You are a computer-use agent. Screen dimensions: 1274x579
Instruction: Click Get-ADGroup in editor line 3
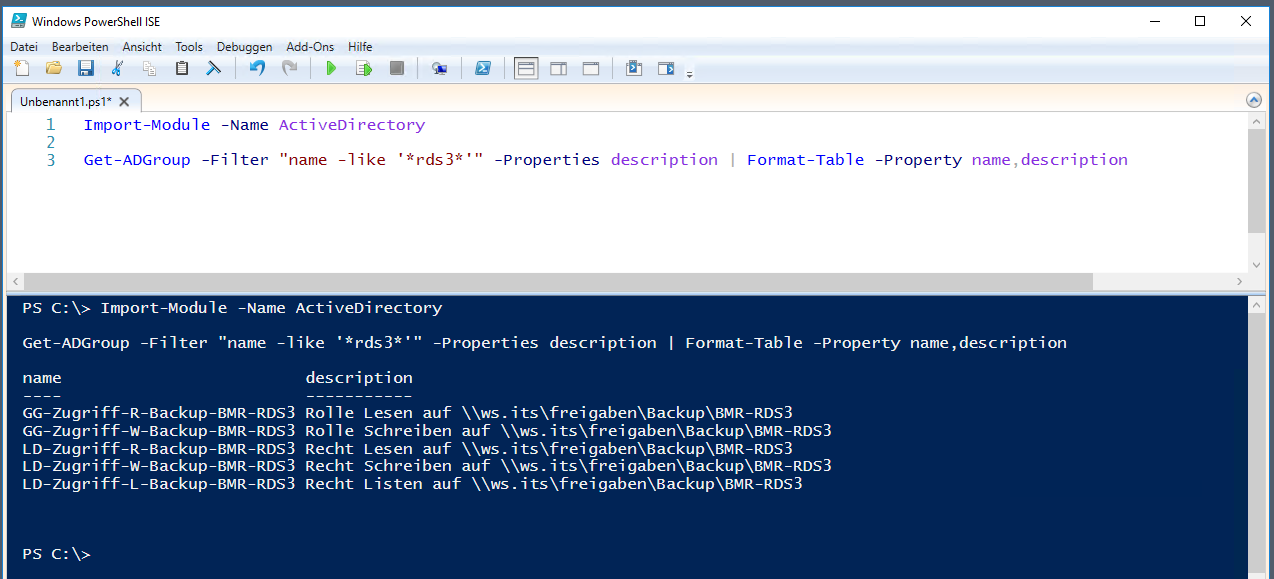[137, 159]
